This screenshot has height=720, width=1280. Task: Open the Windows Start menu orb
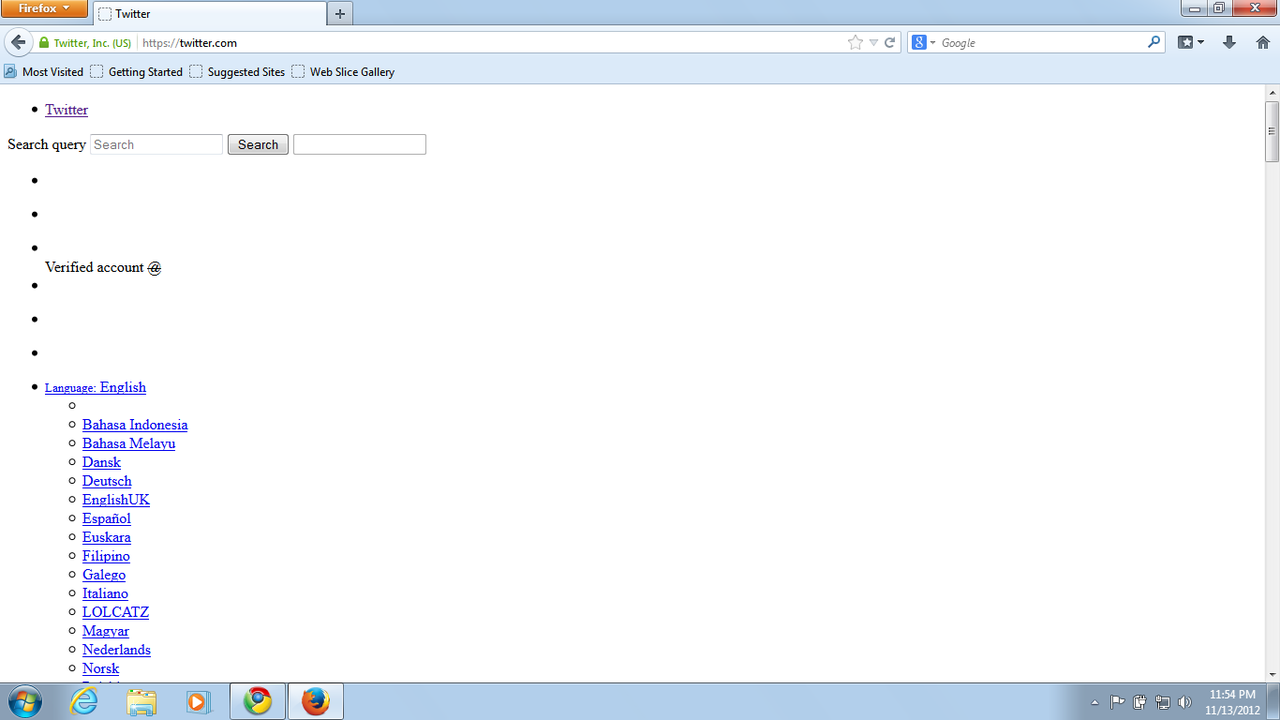[x=24, y=702]
